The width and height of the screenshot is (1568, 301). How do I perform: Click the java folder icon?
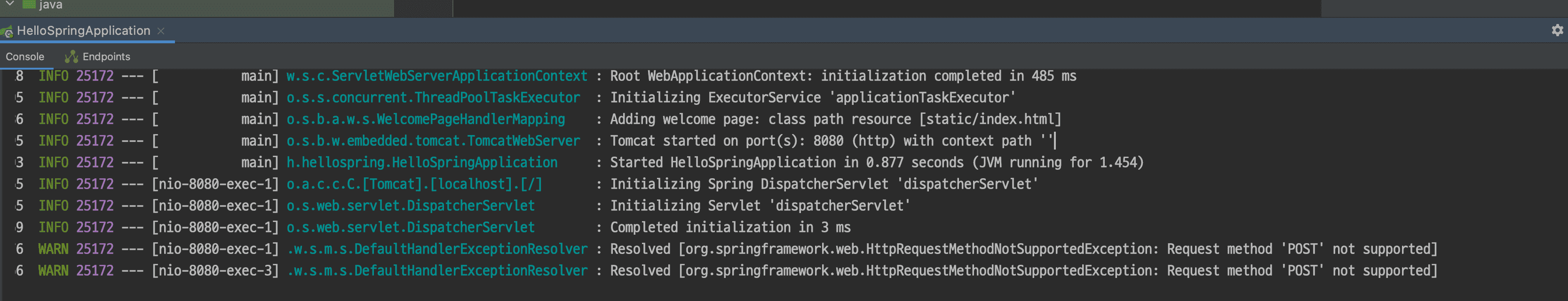click(29, 4)
